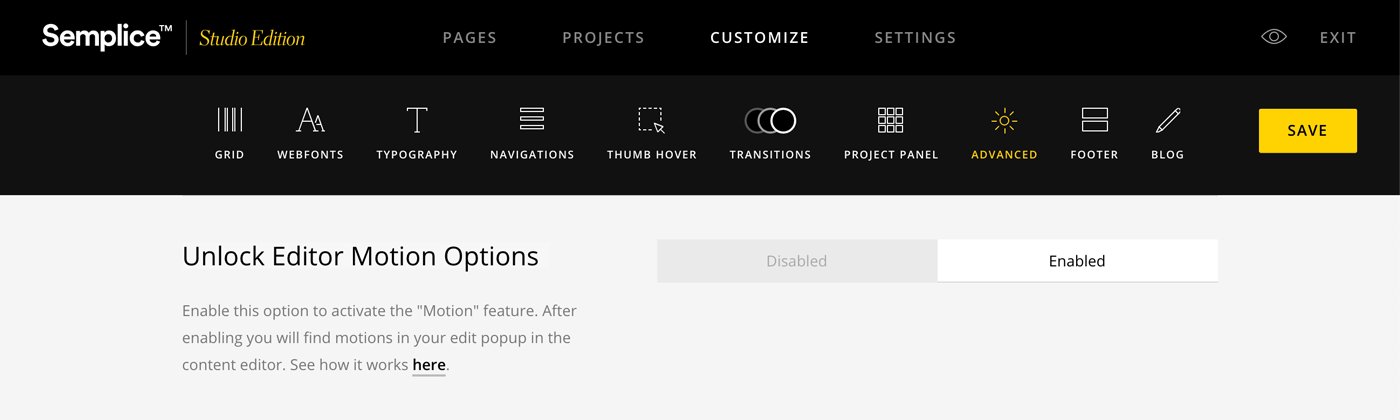Open the Blog pencil icon
1400x420 pixels.
pyautogui.click(x=1168, y=121)
